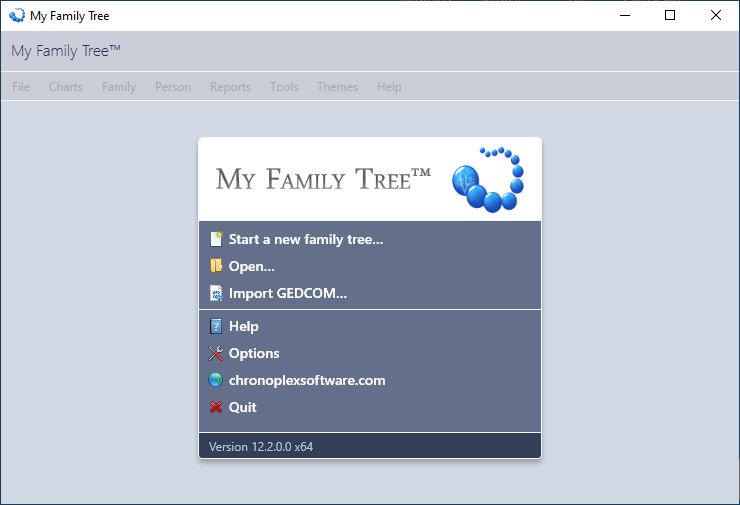The image size is (740, 505).
Task: Open the Help menu in the menu bar
Action: tap(389, 87)
